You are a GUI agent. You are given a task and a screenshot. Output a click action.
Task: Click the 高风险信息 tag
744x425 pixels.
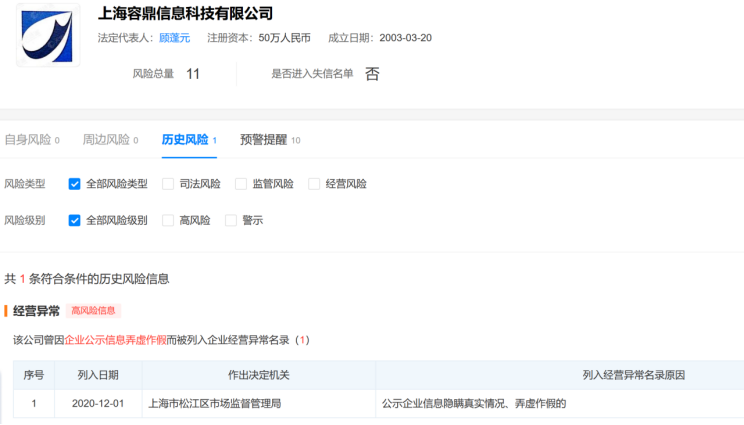[93, 311]
